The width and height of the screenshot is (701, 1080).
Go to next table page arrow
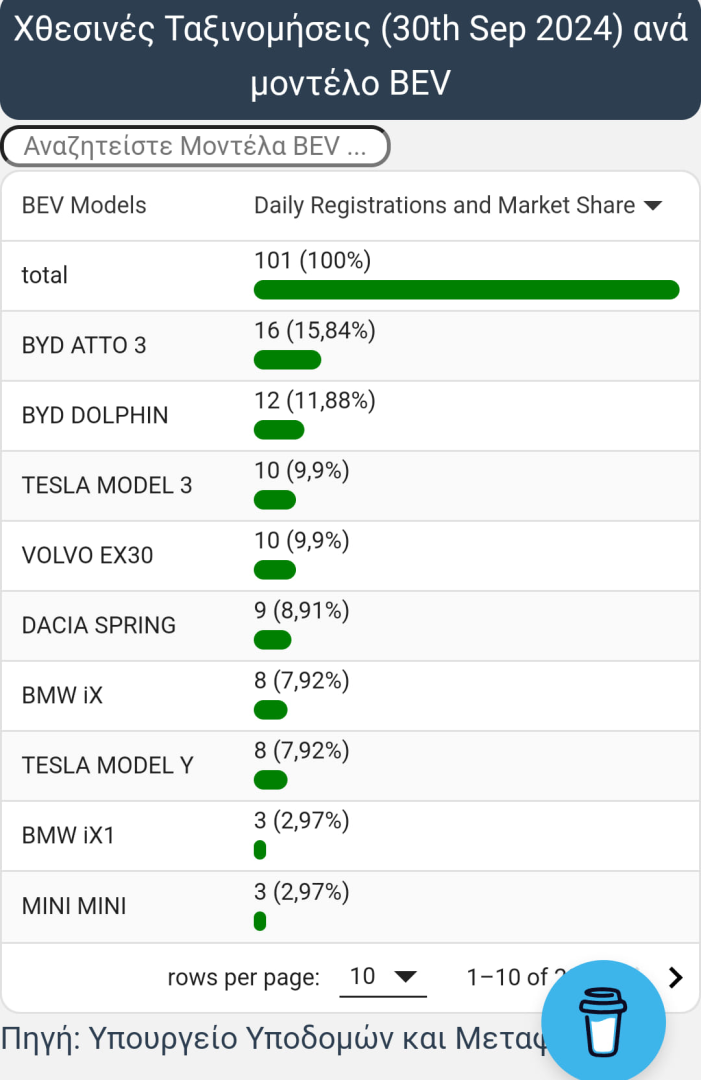point(676,977)
